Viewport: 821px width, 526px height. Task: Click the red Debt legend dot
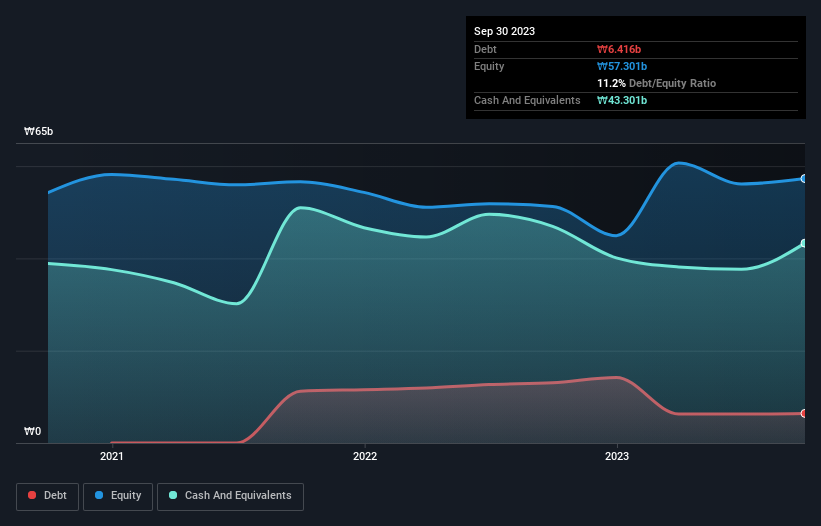click(32, 495)
